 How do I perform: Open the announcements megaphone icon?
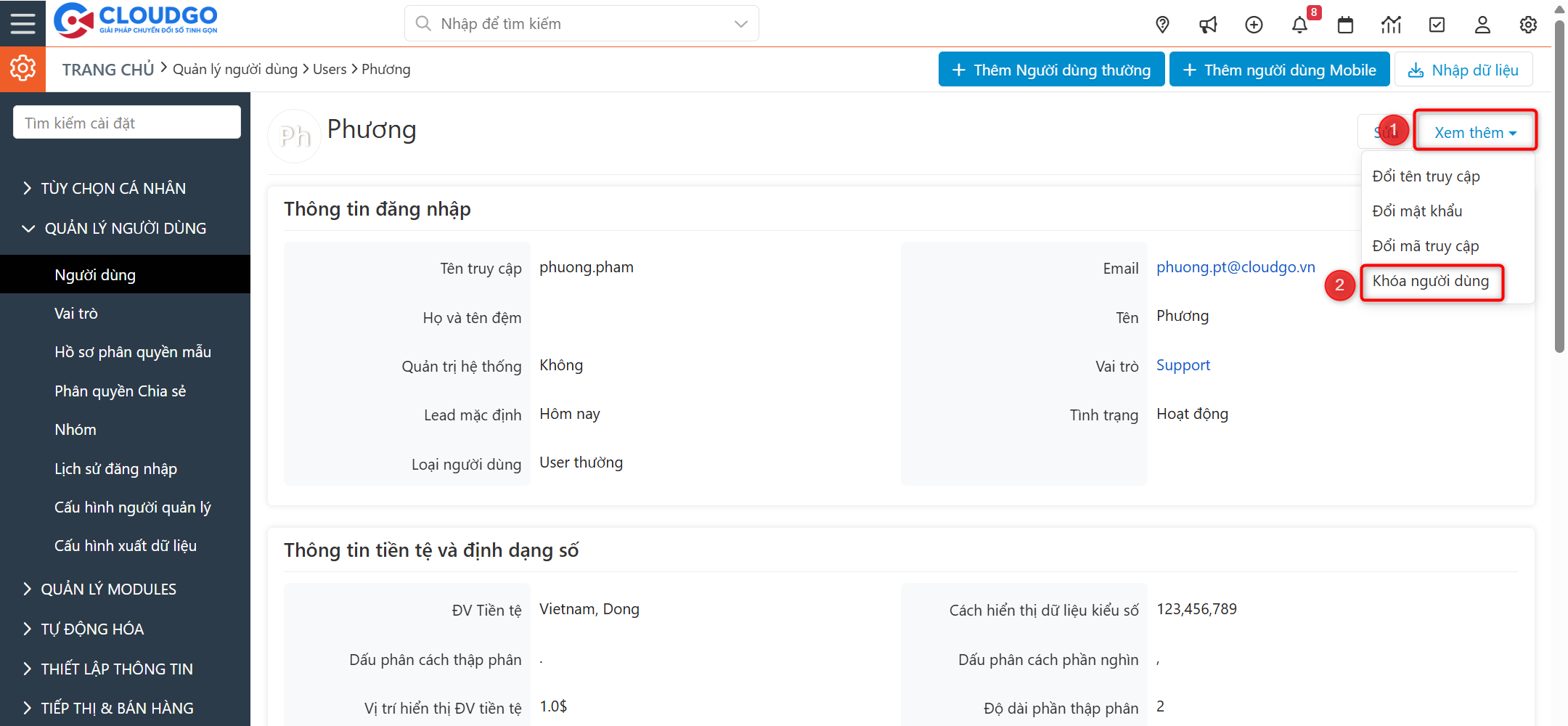point(1208,25)
